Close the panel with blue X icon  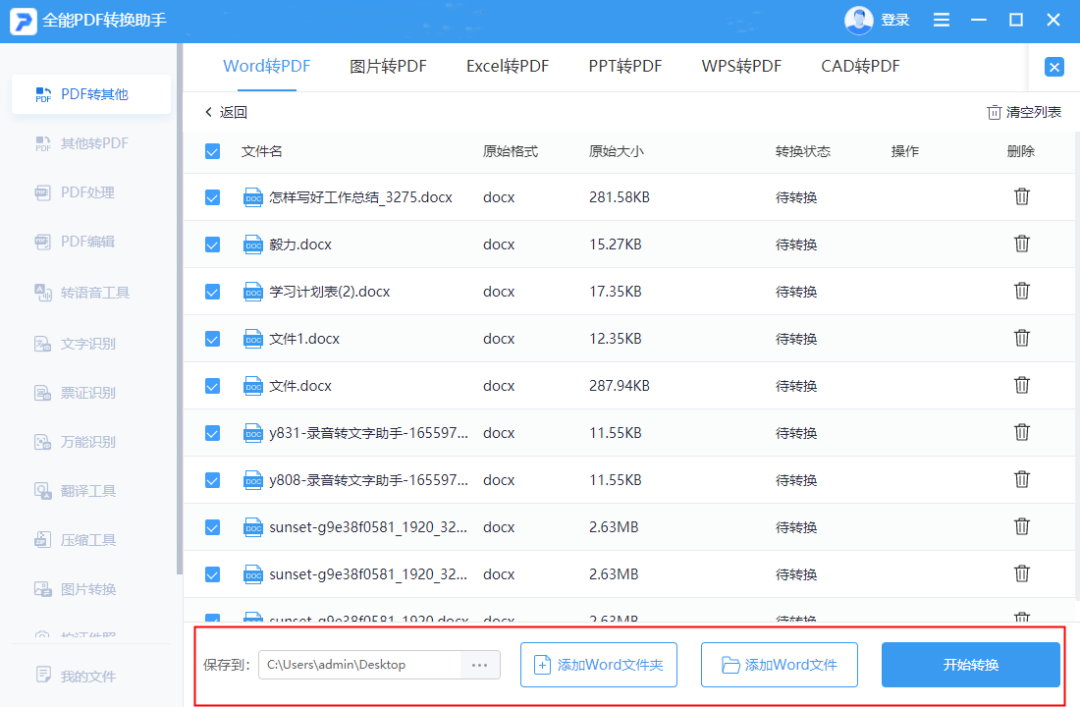pyautogui.click(x=1054, y=67)
